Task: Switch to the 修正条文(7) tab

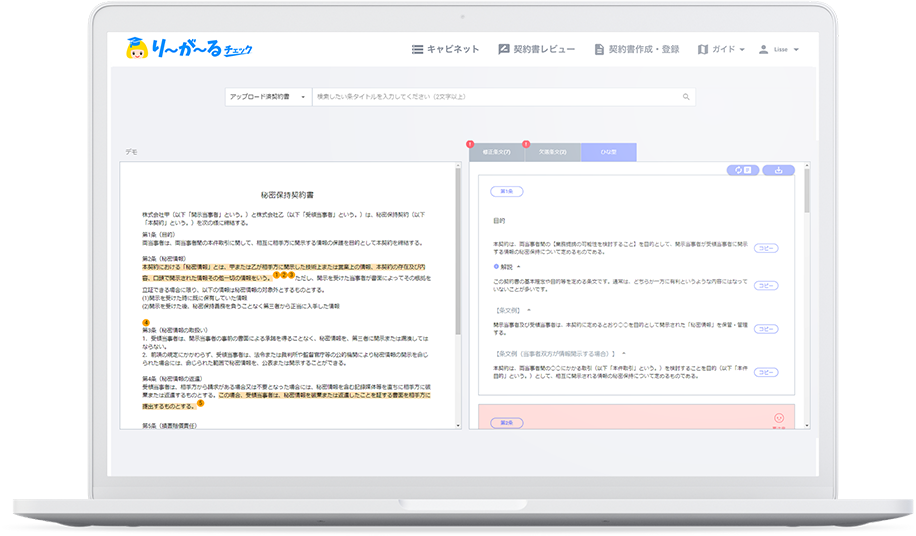Action: pos(497,152)
